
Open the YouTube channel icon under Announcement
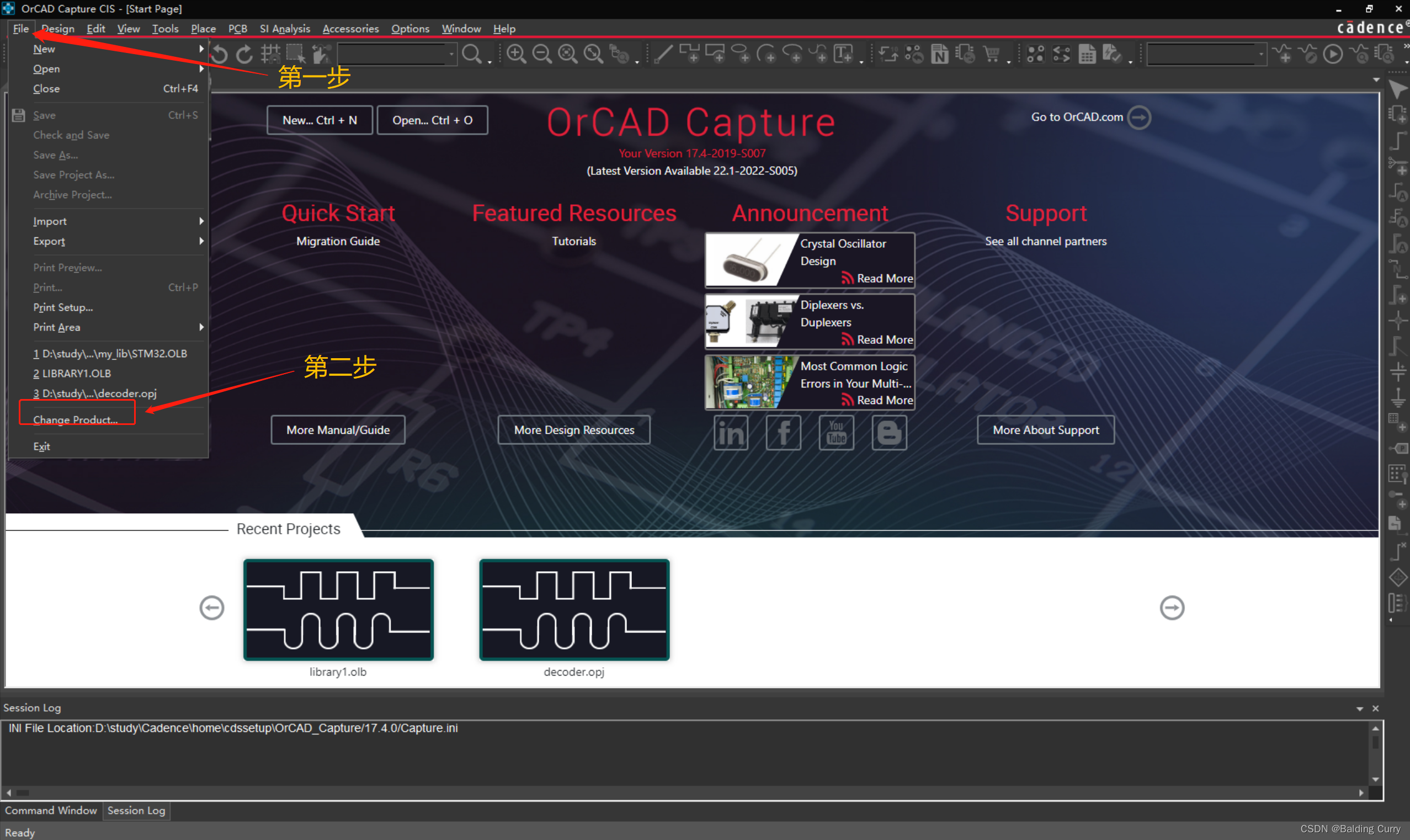pyautogui.click(x=836, y=433)
